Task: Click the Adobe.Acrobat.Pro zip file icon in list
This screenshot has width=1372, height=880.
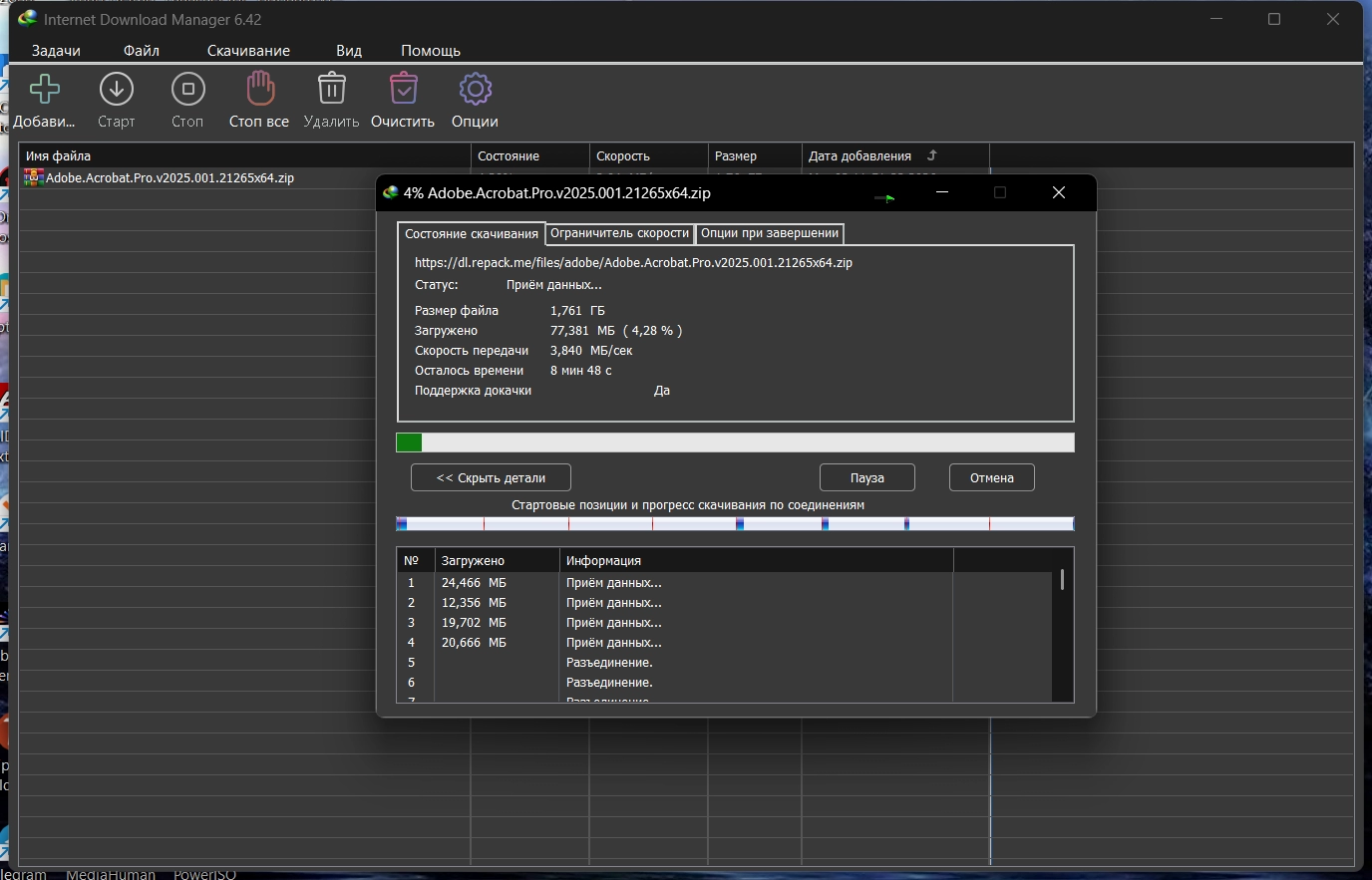Action: pyautogui.click(x=34, y=178)
